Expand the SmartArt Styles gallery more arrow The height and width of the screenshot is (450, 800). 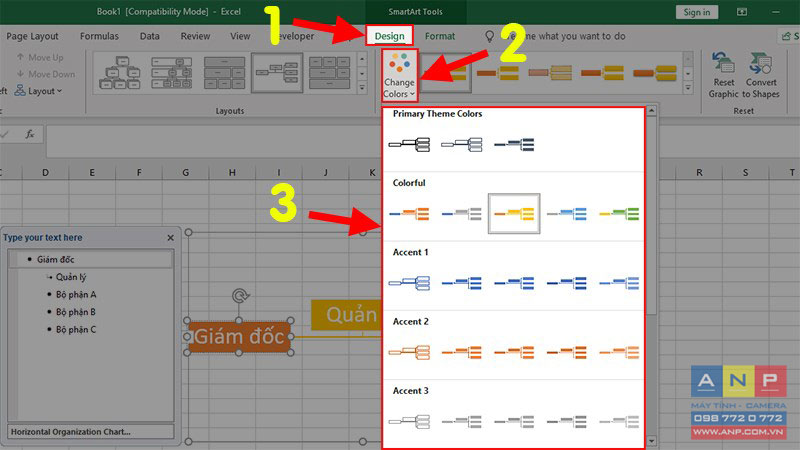click(x=688, y=88)
